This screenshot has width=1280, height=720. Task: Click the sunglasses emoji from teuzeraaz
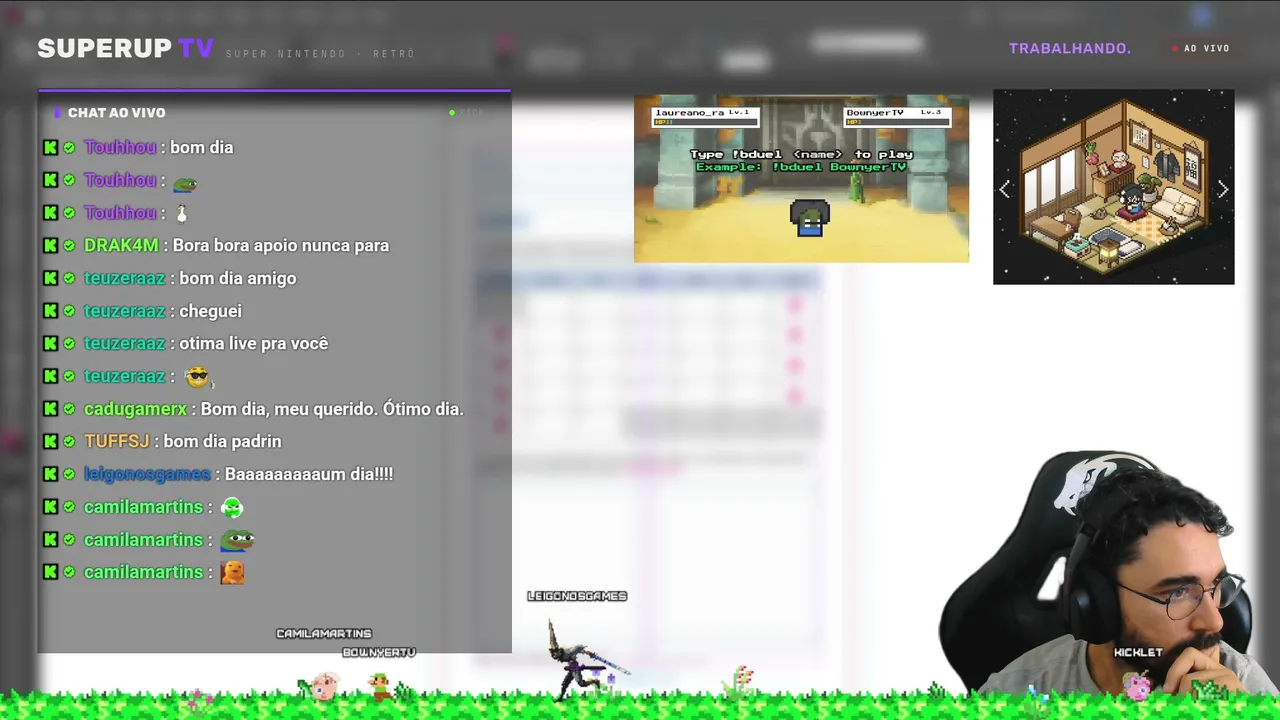197,376
